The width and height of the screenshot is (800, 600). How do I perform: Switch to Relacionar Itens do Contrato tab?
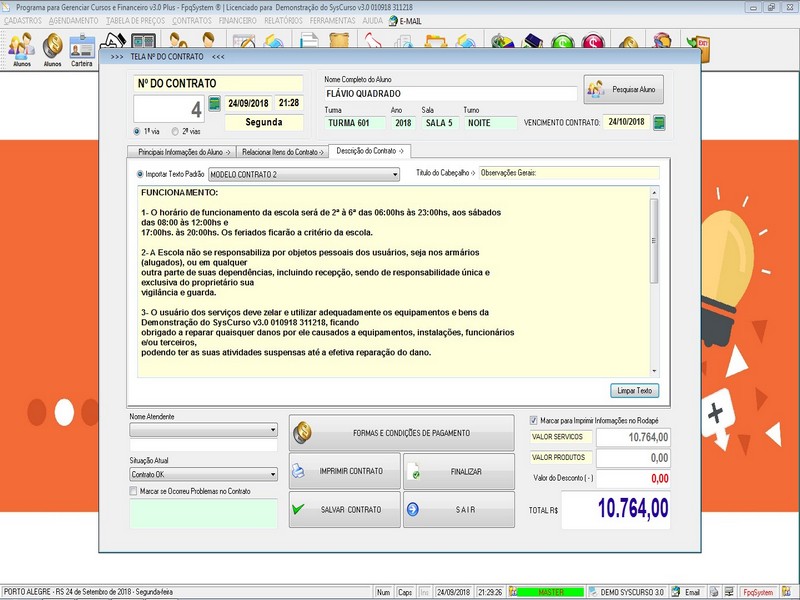(283, 152)
